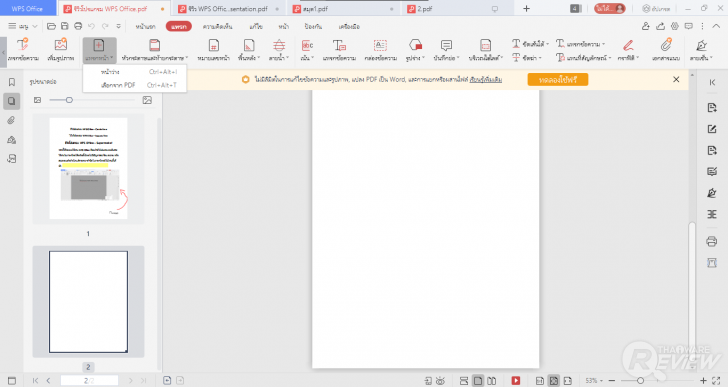
Task: Go to first page arrow
Action: click(x=35, y=381)
